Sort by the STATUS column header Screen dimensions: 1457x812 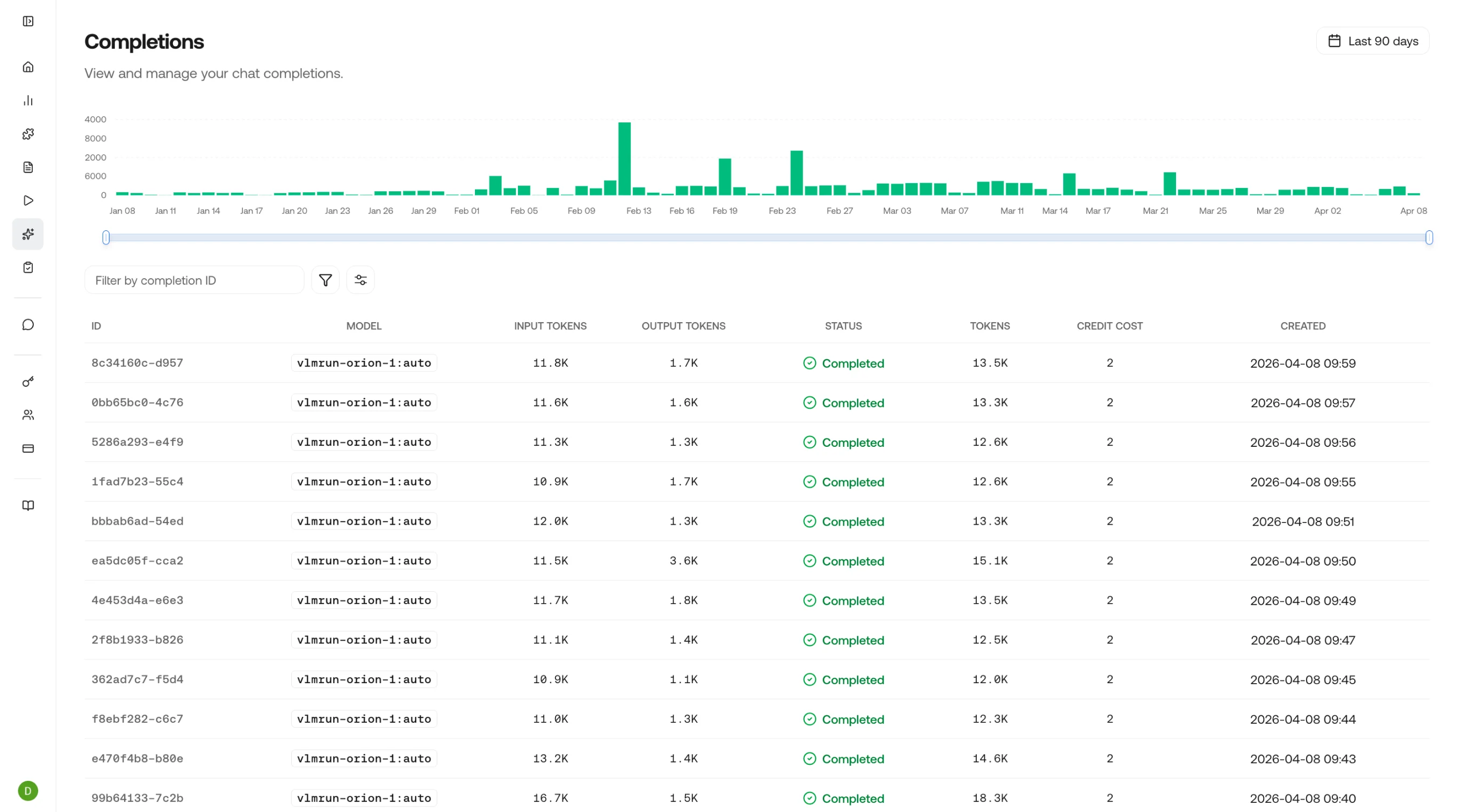pos(843,327)
